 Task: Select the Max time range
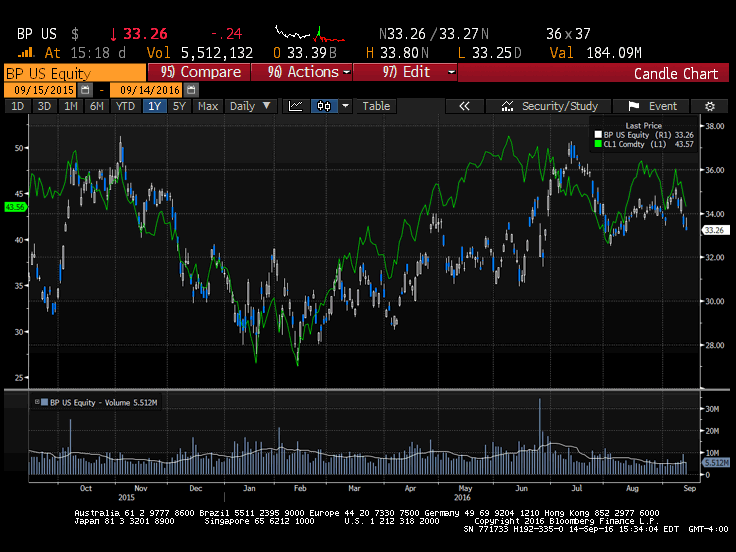208,106
